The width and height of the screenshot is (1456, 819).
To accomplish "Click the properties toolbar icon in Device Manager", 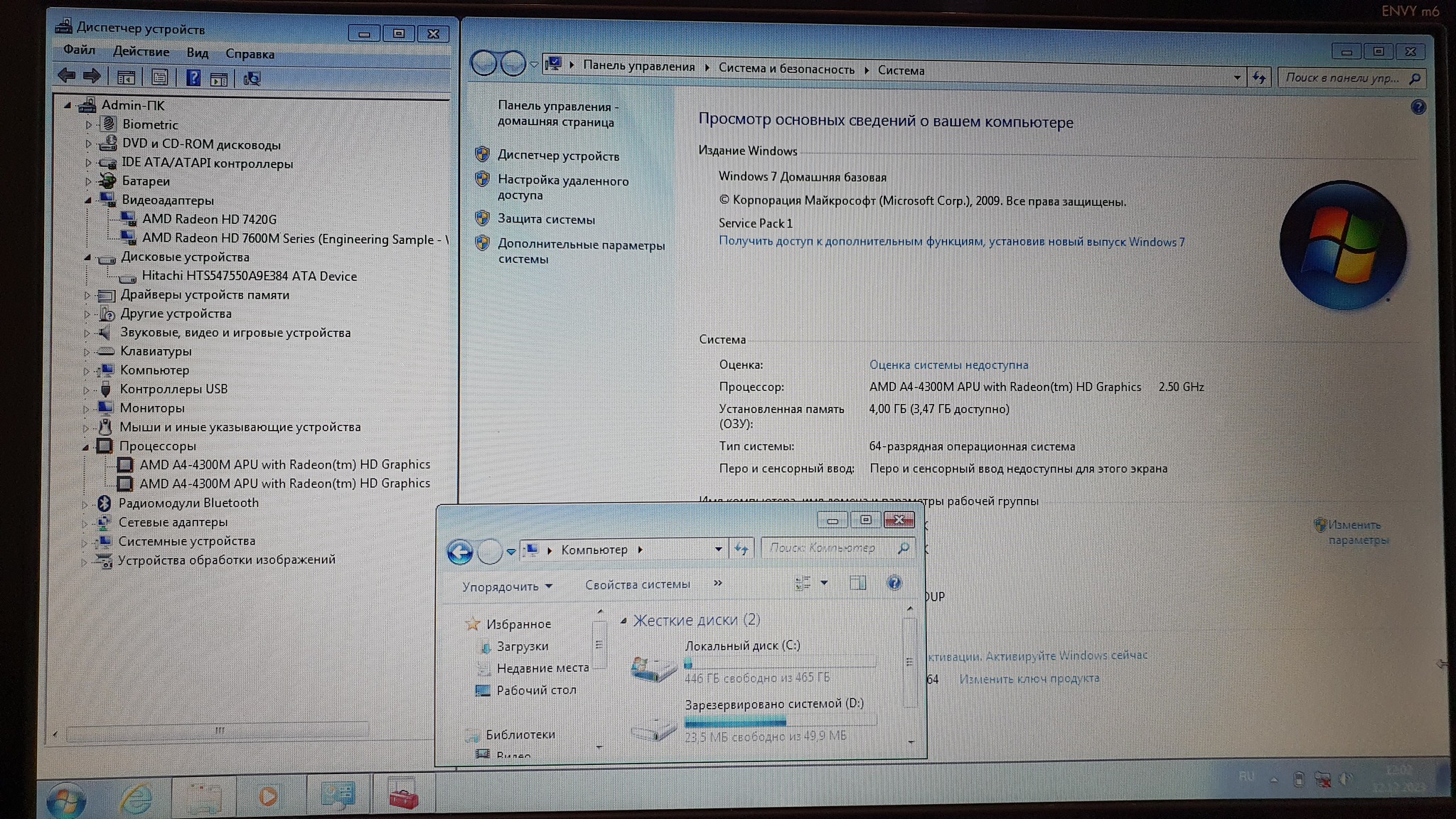I will point(160,77).
